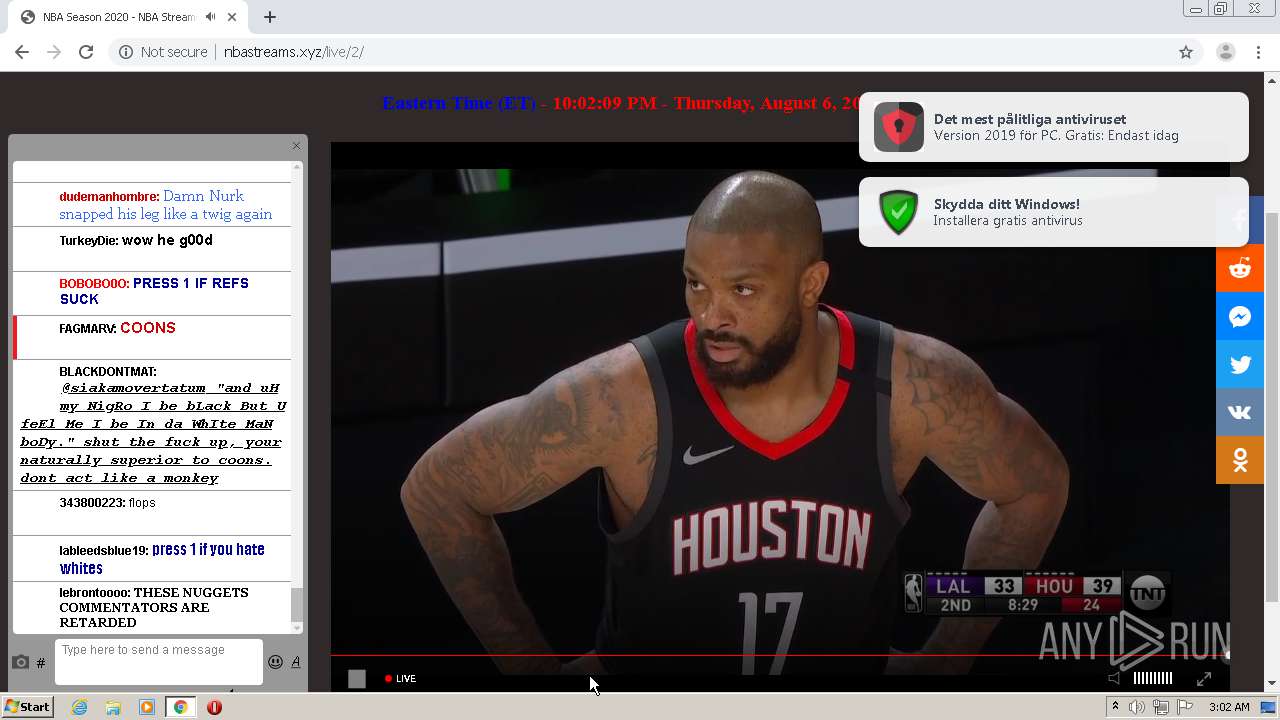
Task: Open the emoji picker in chat
Action: point(275,662)
